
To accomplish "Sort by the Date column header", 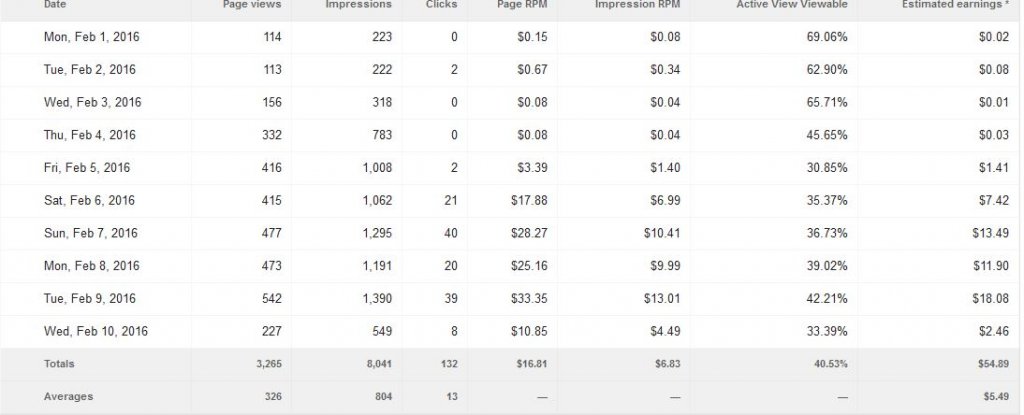I will 55,4.
